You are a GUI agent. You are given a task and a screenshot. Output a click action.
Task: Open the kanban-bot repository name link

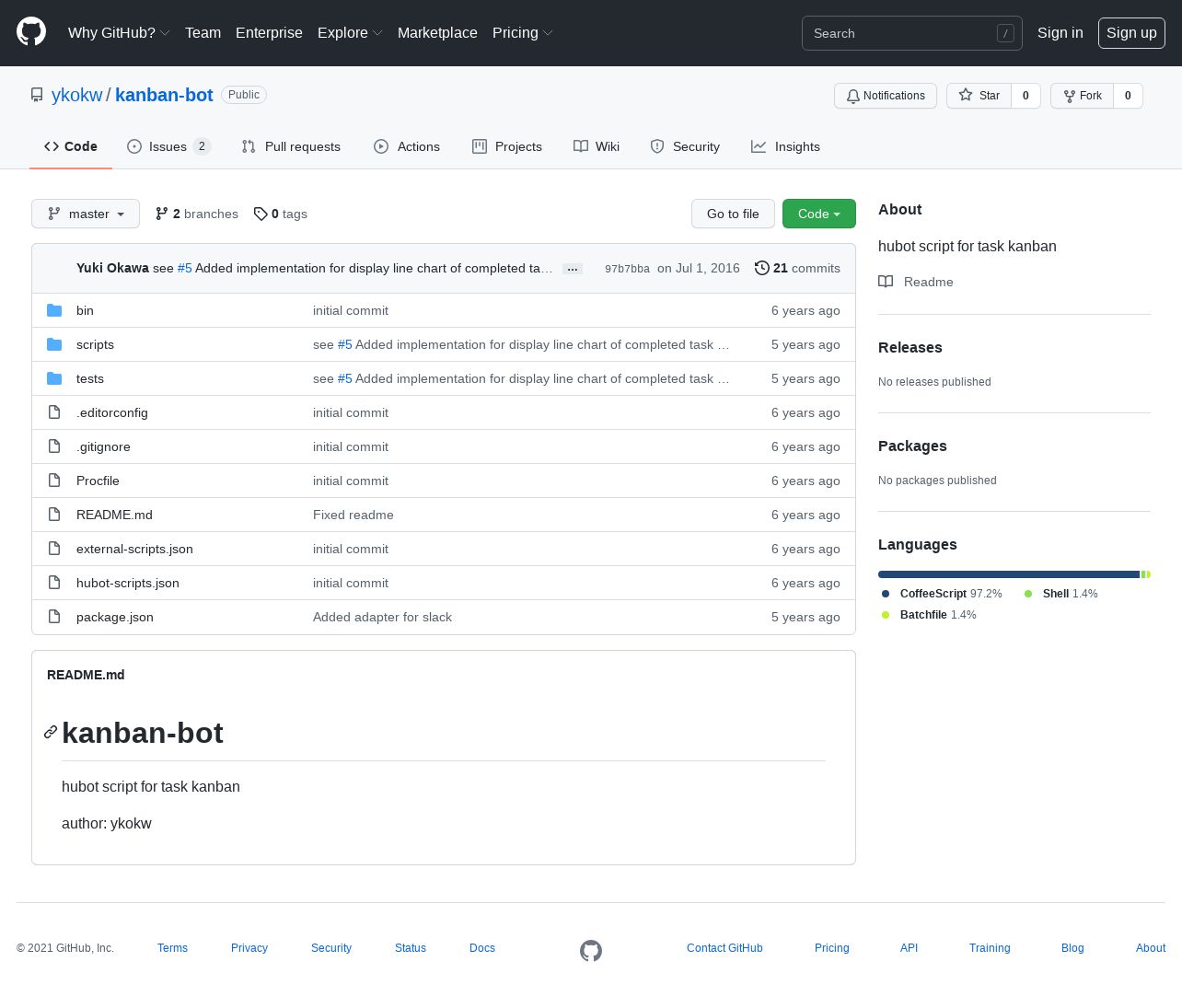164,95
